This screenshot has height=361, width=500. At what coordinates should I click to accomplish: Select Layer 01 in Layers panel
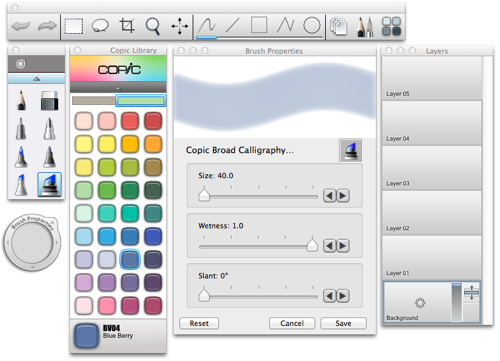pos(432,258)
